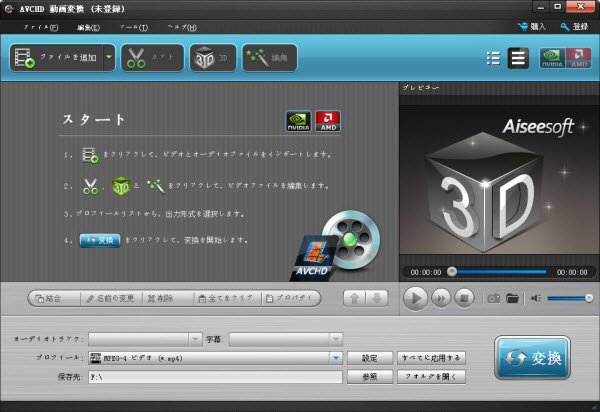Open the Edit magic wand tool

(x=269, y=58)
